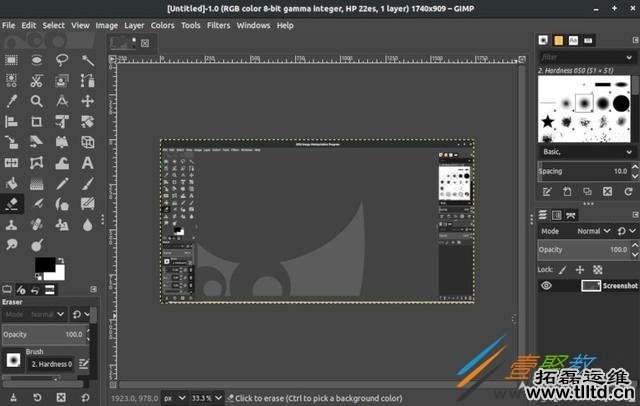Screen dimensions: 640x406
Task: Select the Text tool
Action: [x=88, y=163]
